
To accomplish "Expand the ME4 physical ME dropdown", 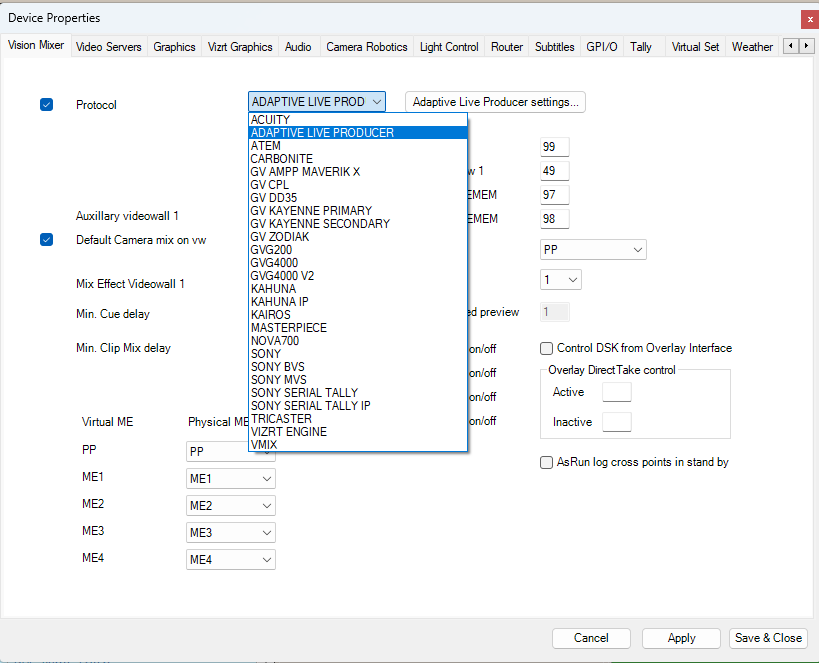I will pyautogui.click(x=230, y=560).
